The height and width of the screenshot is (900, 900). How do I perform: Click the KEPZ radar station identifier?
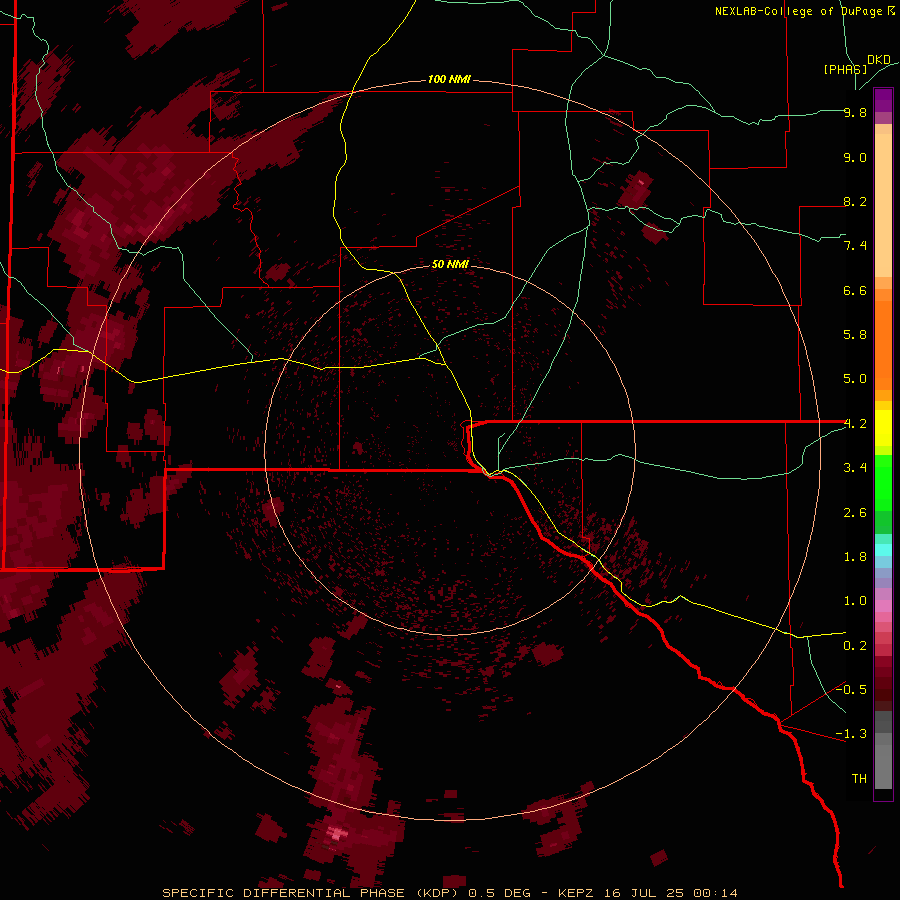[x=576, y=893]
